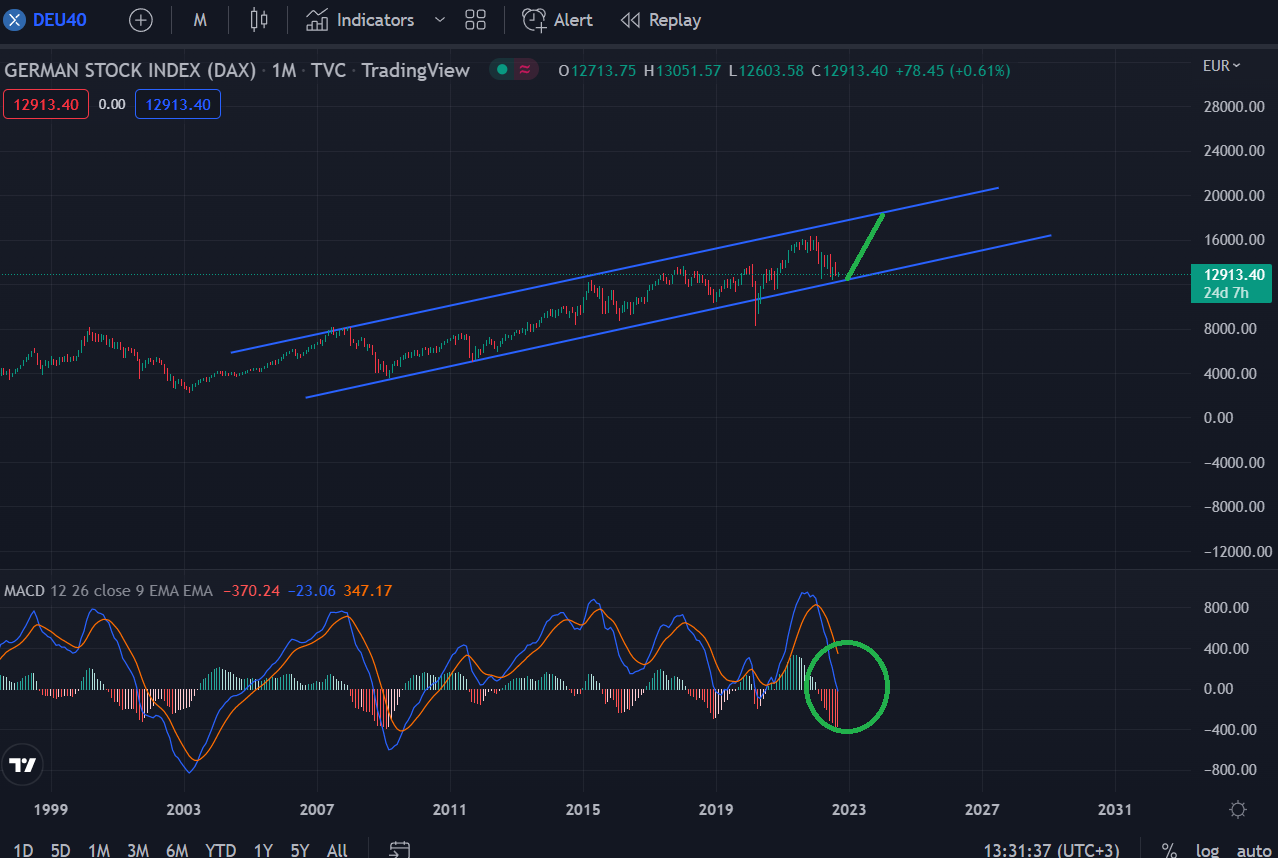This screenshot has width=1278, height=858.
Task: Click the green current price label on axis
Action: [x=1230, y=283]
